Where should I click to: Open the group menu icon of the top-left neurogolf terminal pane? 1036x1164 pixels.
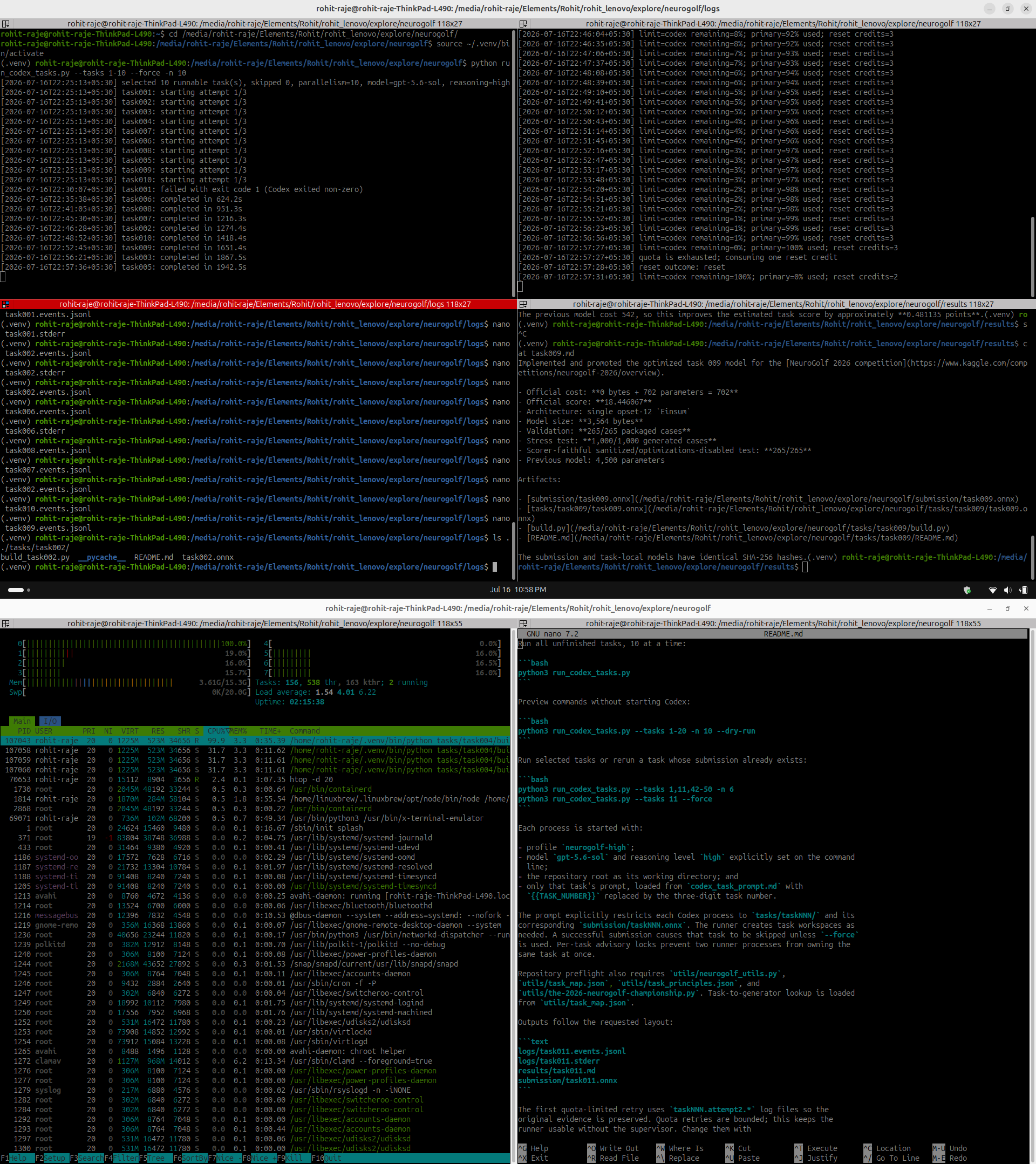pyautogui.click(x=6, y=24)
